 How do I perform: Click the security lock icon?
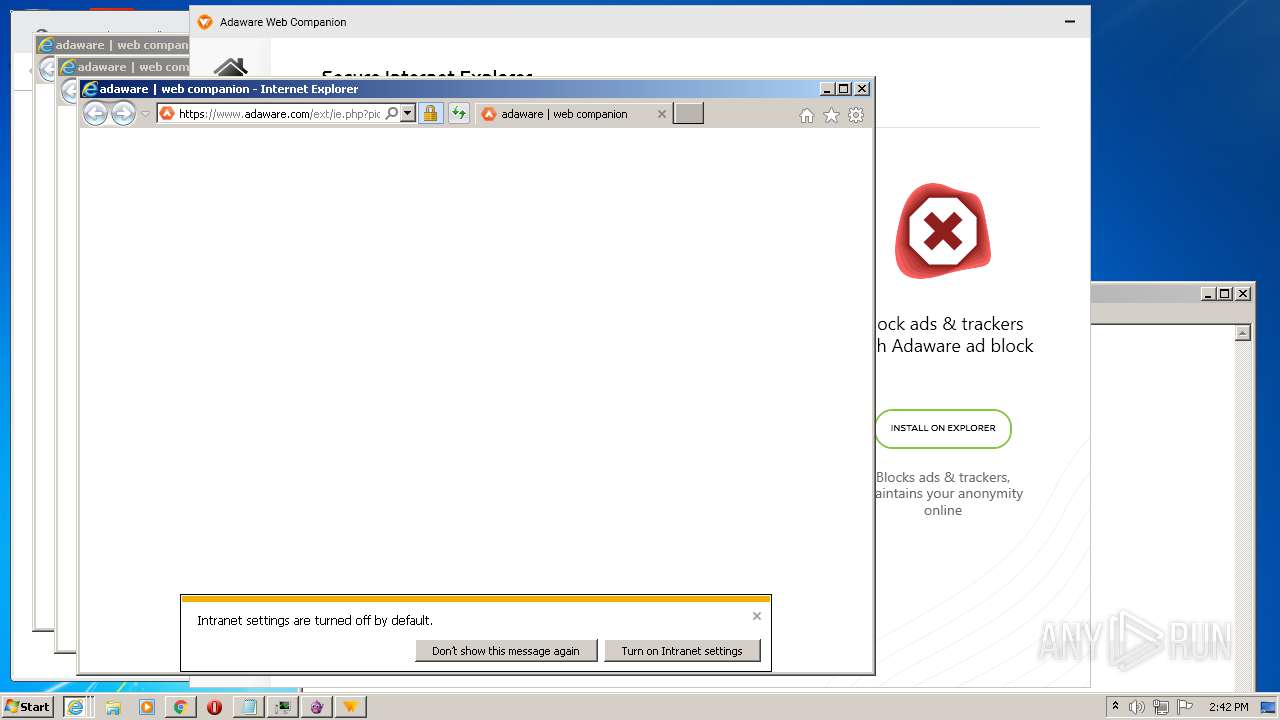pyautogui.click(x=430, y=114)
